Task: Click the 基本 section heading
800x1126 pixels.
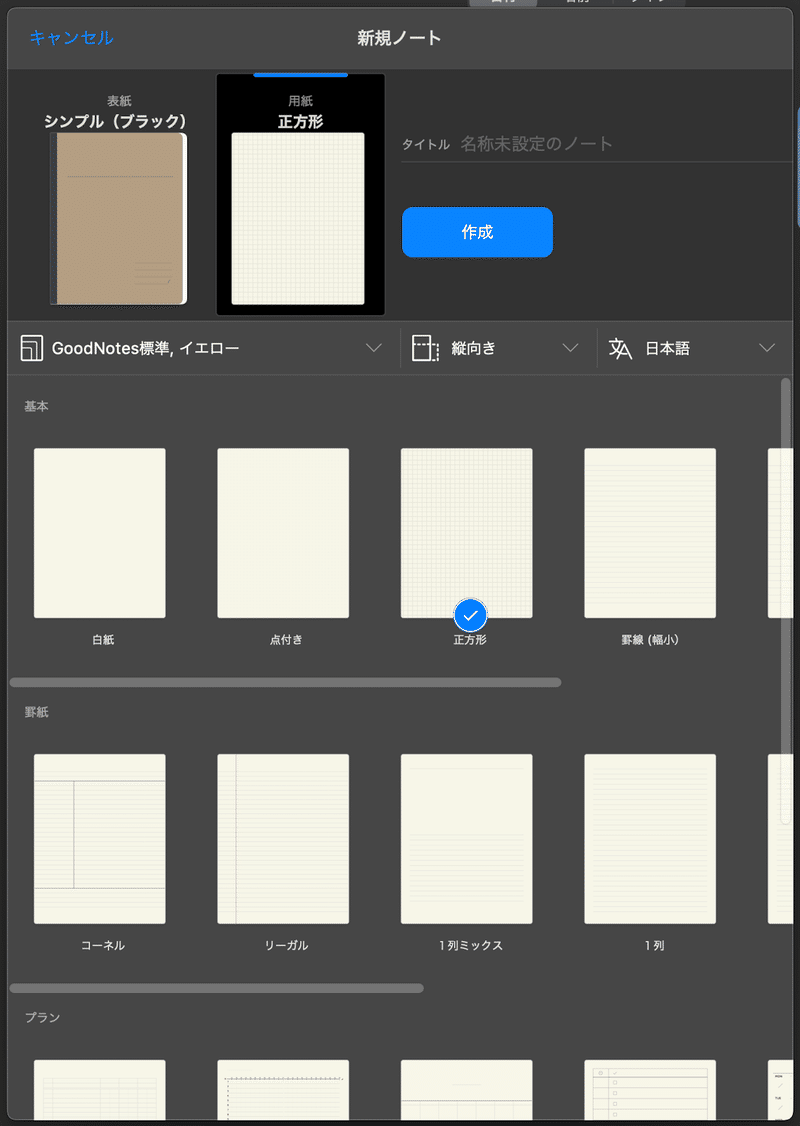Action: (37, 406)
